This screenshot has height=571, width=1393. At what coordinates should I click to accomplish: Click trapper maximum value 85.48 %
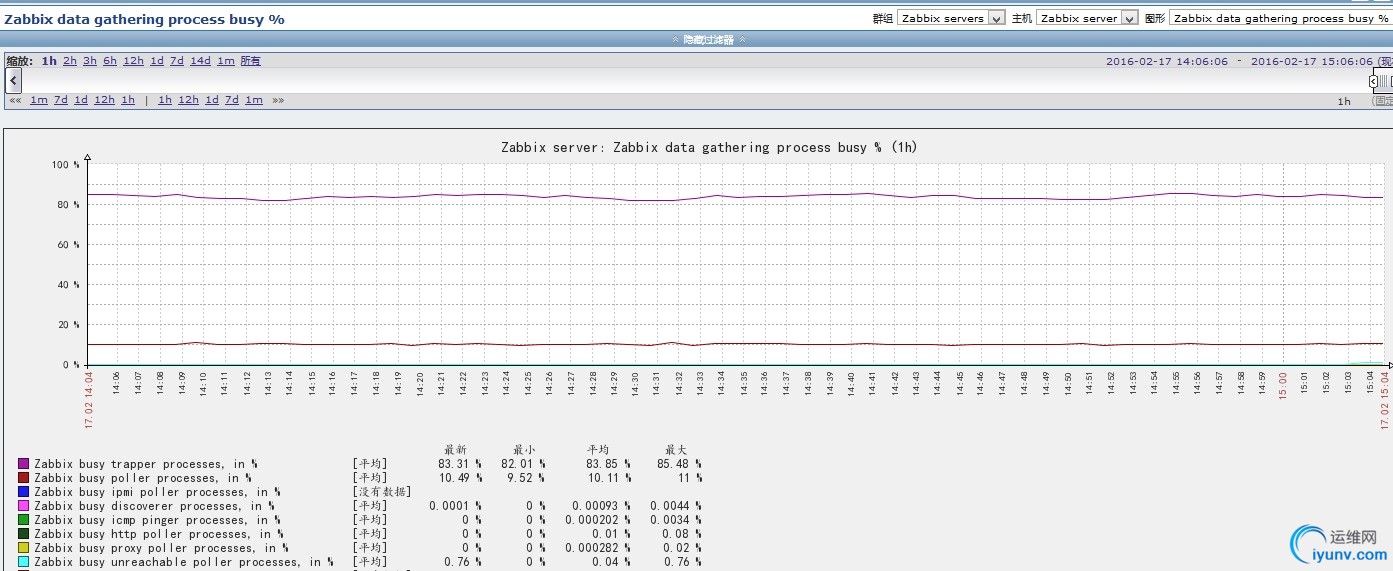point(679,464)
